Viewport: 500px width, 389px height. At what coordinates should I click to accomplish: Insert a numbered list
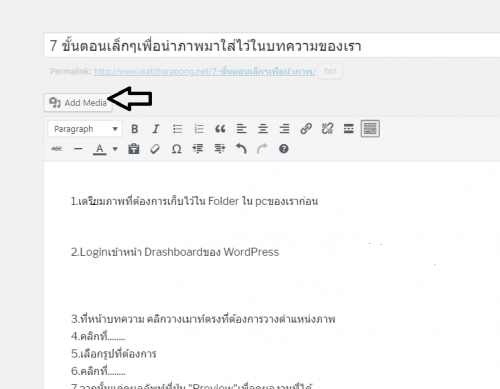pos(199,129)
